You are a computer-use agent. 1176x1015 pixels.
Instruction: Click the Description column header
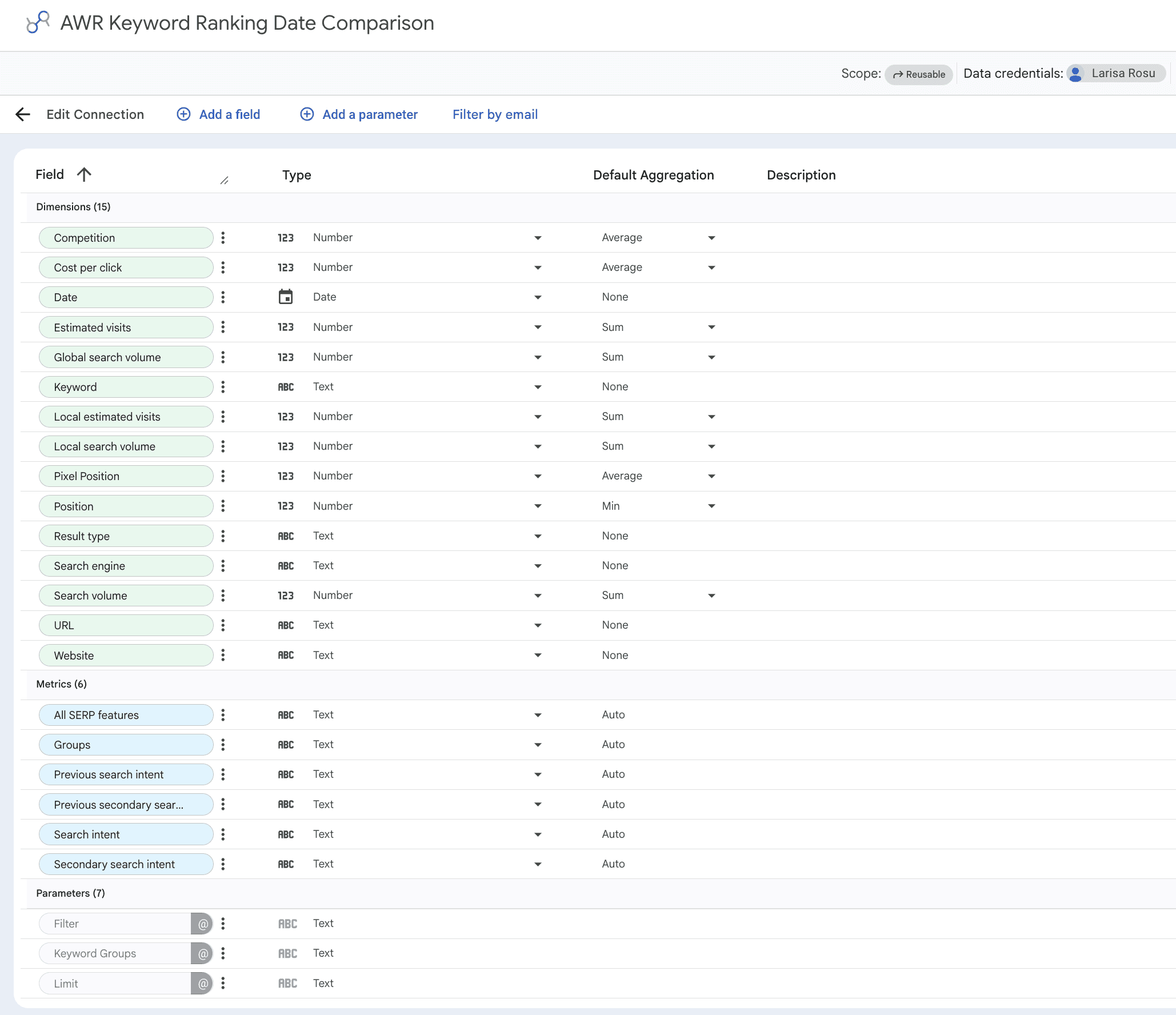pos(801,175)
